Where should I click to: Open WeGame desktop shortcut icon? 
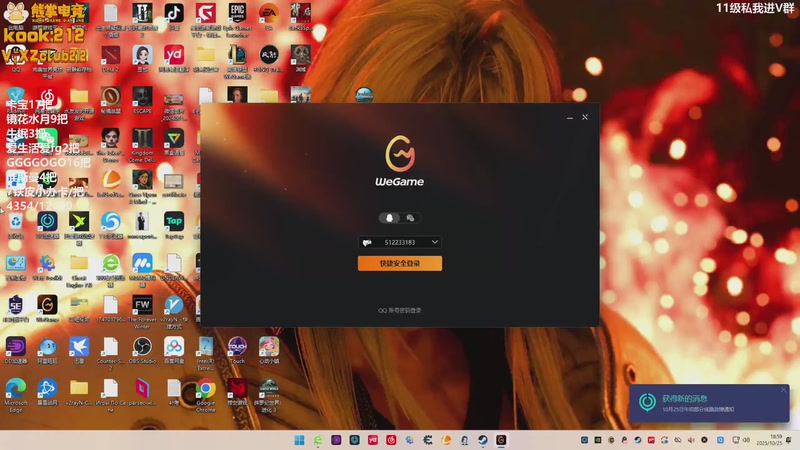coord(47,308)
